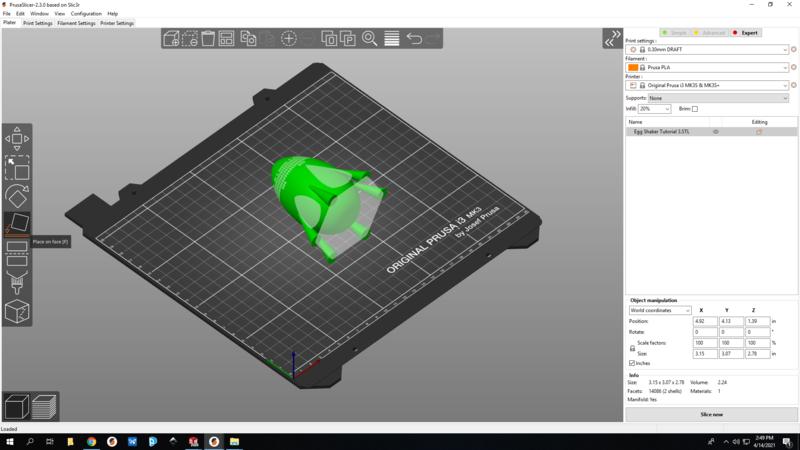
Task: Select the Paint-on supports tool
Action: point(17,283)
